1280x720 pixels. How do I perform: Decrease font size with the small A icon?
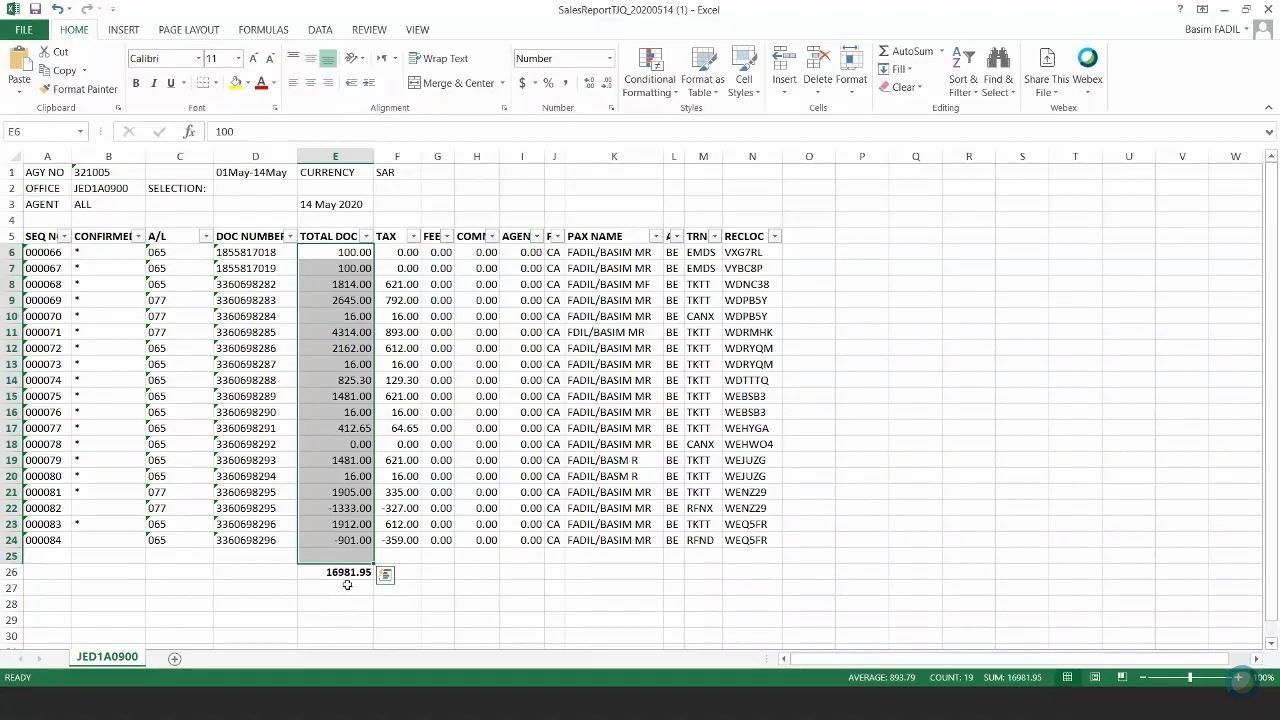(271, 58)
